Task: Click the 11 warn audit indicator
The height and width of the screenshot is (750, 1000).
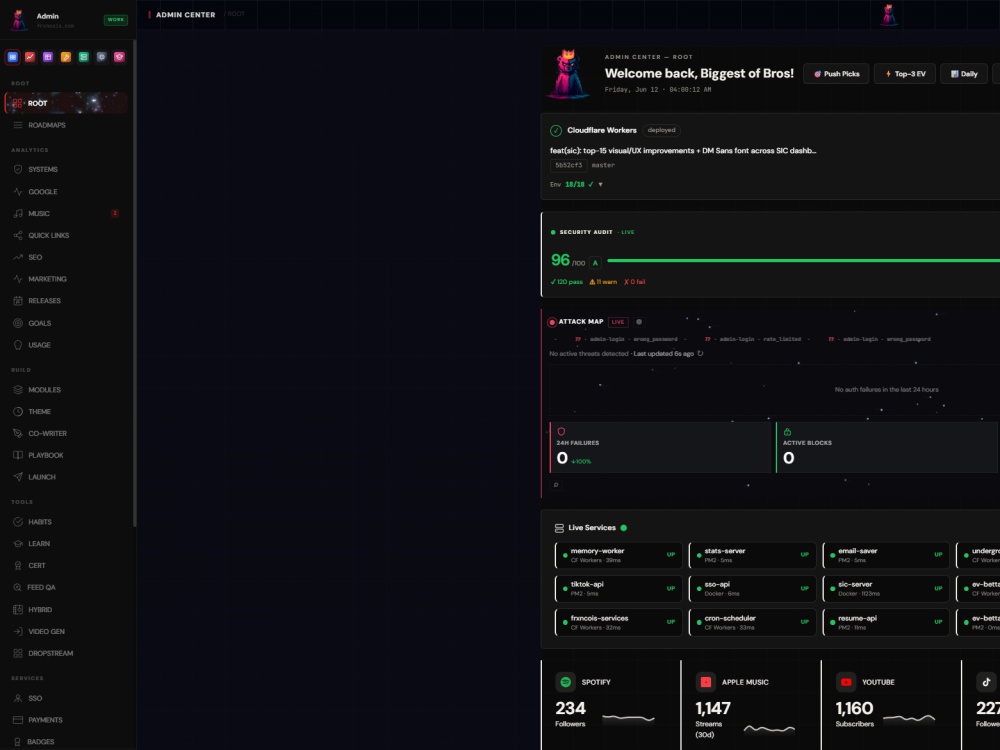Action: (x=603, y=282)
